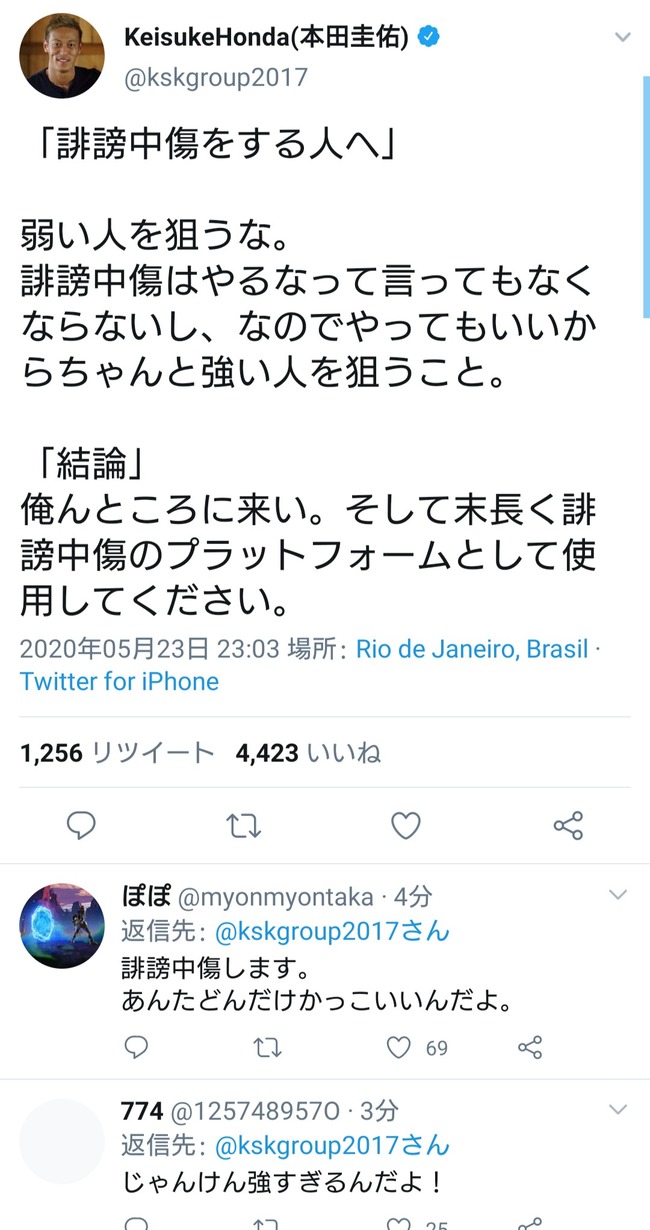650x1230 pixels.
Task: Reply to ぽぽ's comment
Action: (x=136, y=1047)
